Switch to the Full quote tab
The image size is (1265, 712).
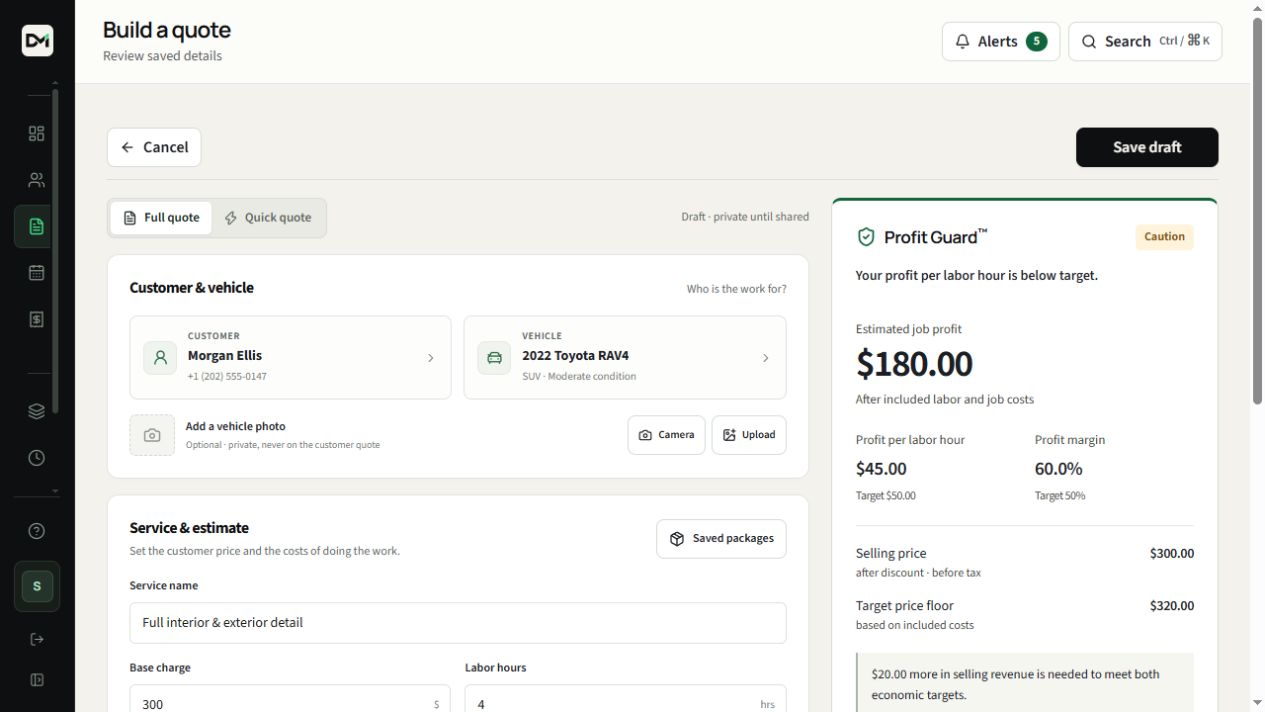point(161,218)
